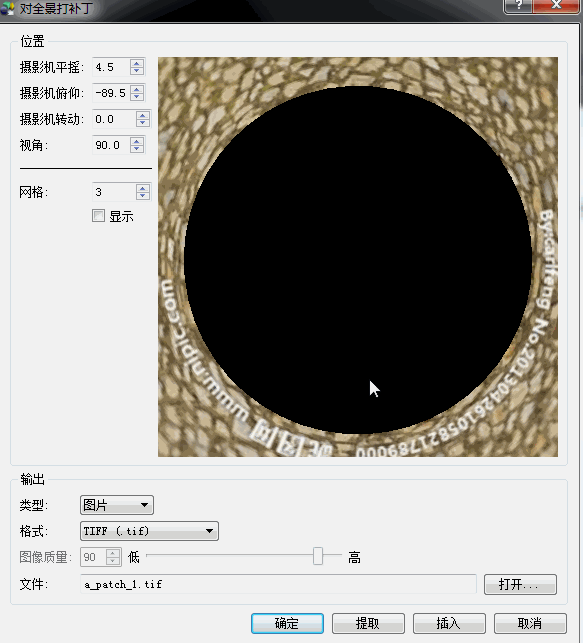Click the 网格 field showing 3
Image resolution: width=583 pixels, height=643 pixels.
tap(114, 192)
